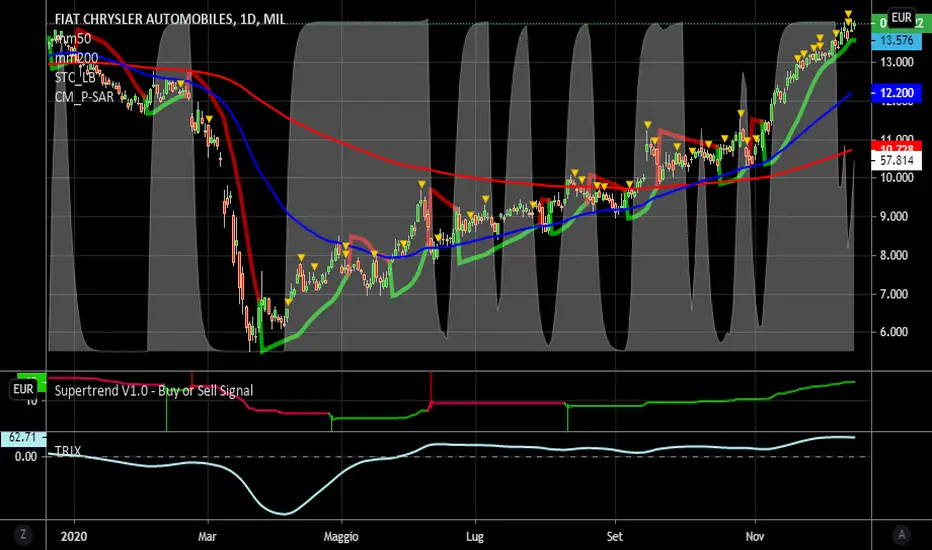The height and width of the screenshot is (550, 932).
Task: Click the Lug label on time axis
Action: 474,536
